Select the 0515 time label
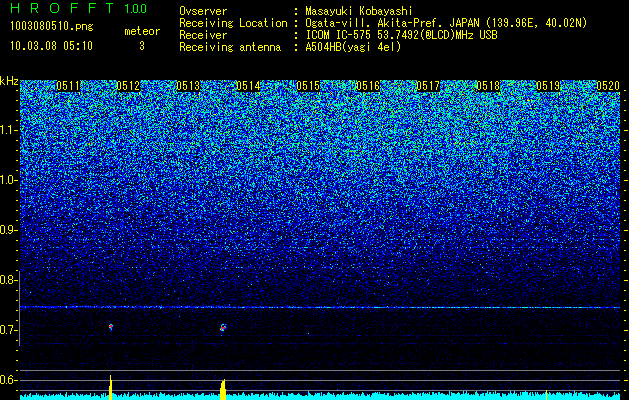Viewport: 629px width, 400px height. [x=308, y=86]
